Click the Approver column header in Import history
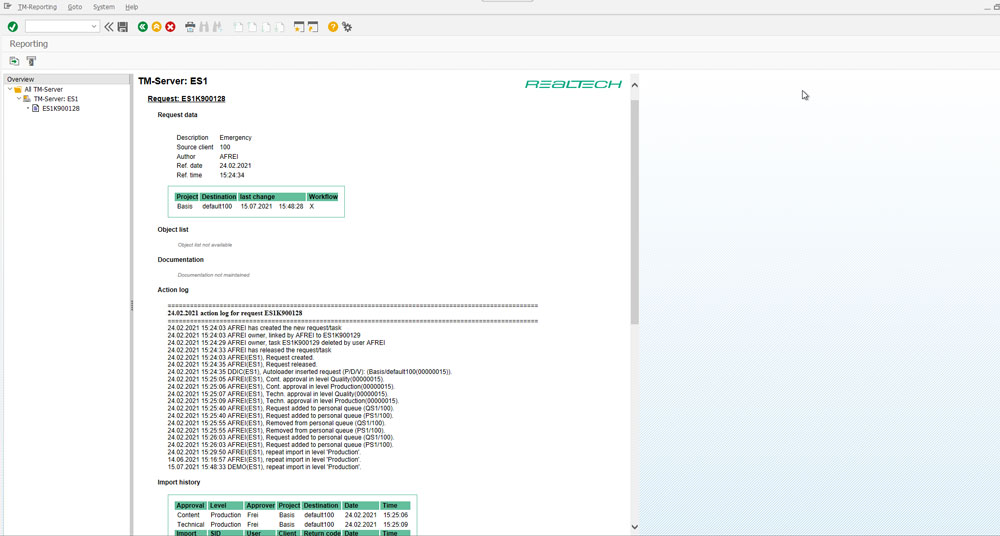The height and width of the screenshot is (536, 1000). coord(260,505)
